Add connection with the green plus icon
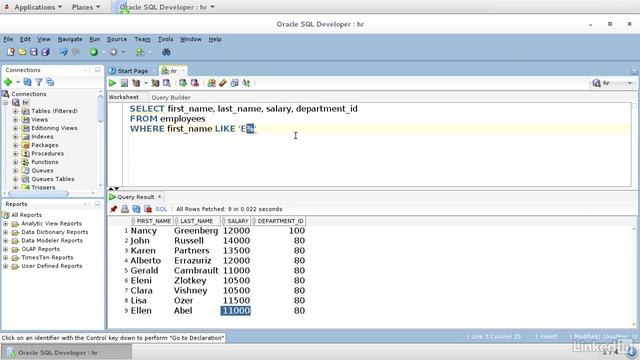The image size is (640, 360). pos(8,82)
